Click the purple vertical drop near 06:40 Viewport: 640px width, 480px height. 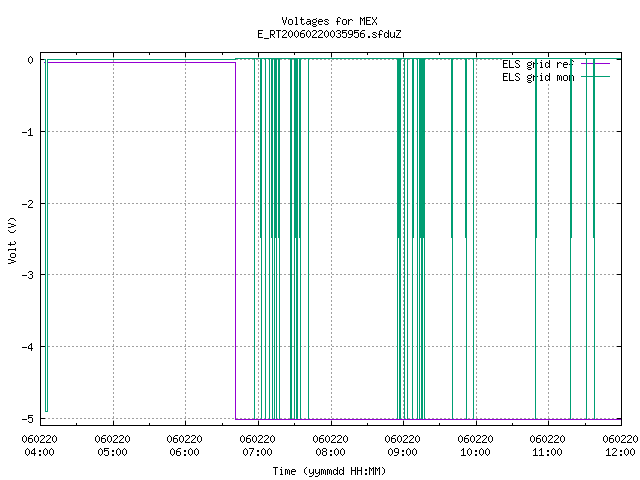pos(236,241)
